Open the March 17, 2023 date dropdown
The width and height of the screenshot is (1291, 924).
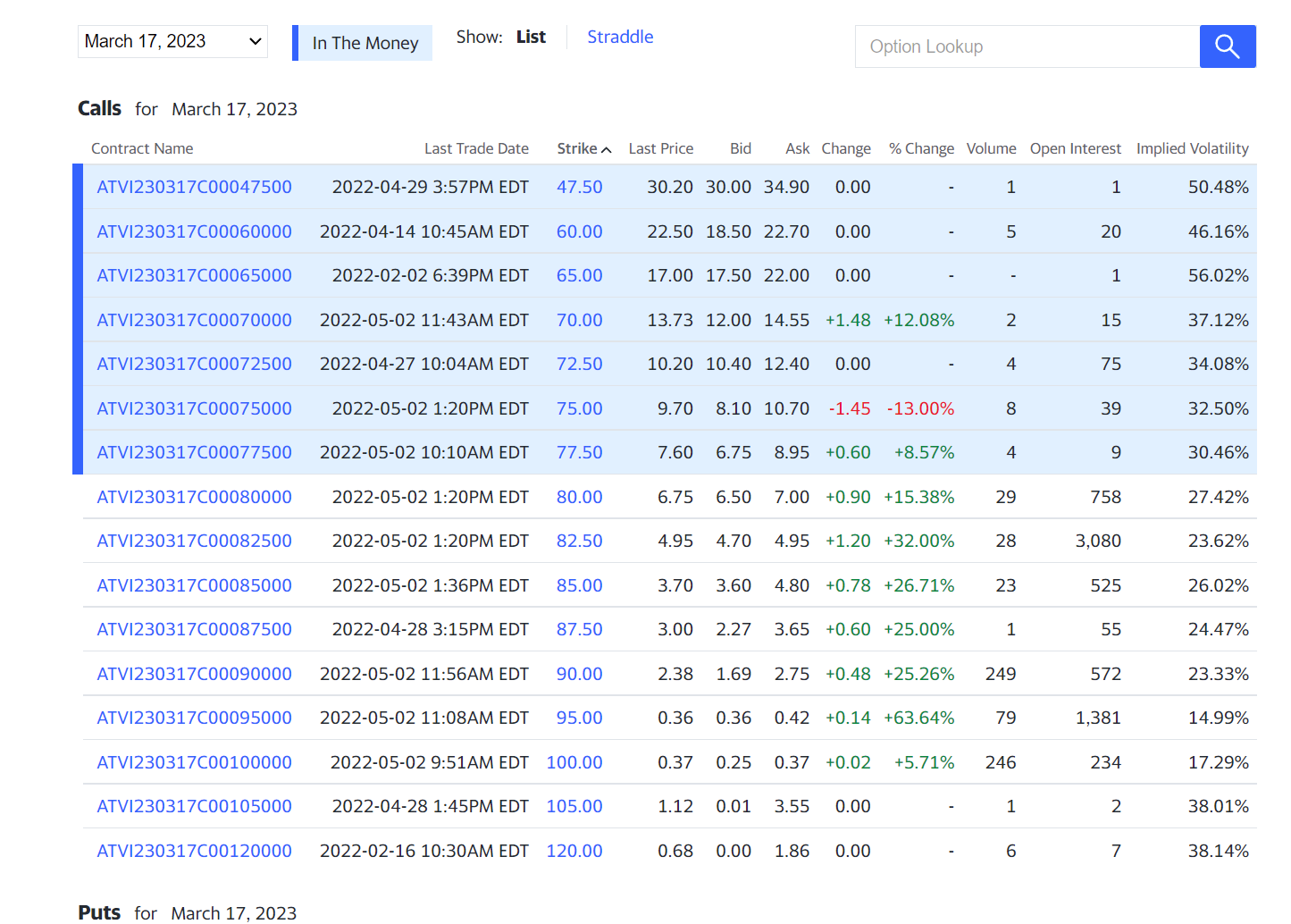pos(172,41)
